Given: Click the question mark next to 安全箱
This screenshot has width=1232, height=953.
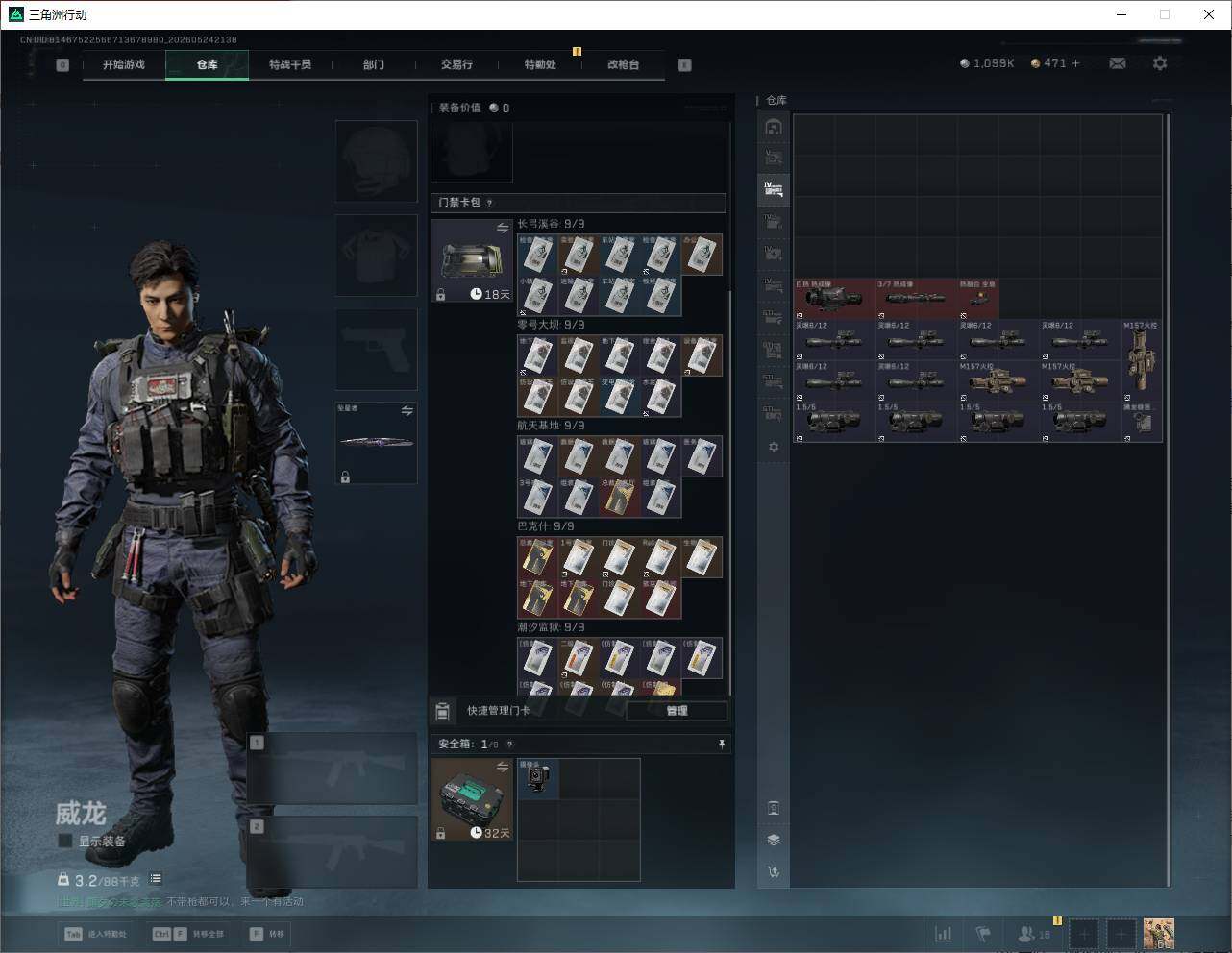Looking at the screenshot, I should tap(509, 745).
